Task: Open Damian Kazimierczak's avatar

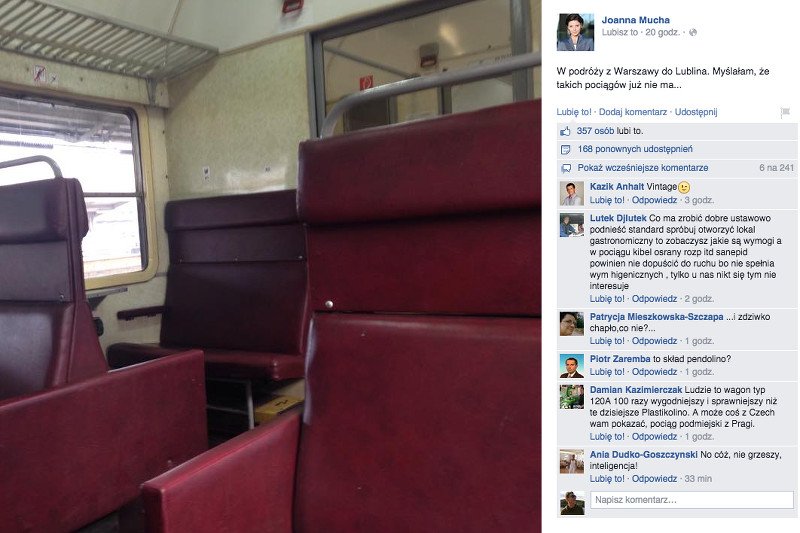Action: pos(571,397)
